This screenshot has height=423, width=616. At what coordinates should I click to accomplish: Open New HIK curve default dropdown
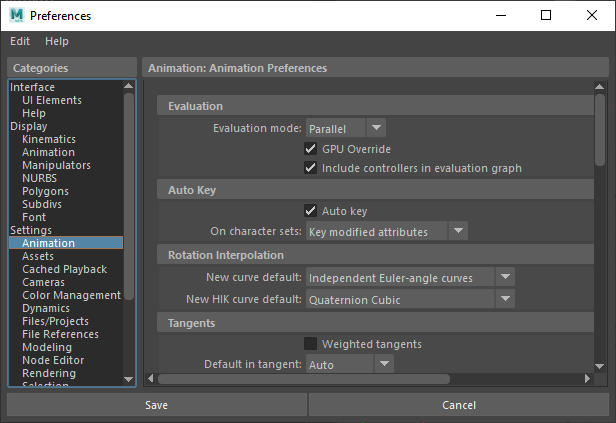[410, 299]
